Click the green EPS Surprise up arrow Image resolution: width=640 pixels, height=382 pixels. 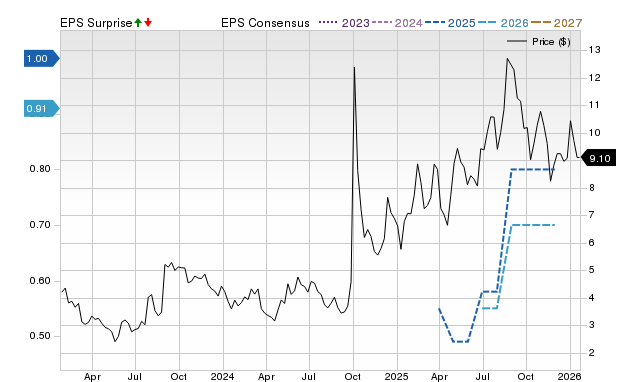point(138,23)
